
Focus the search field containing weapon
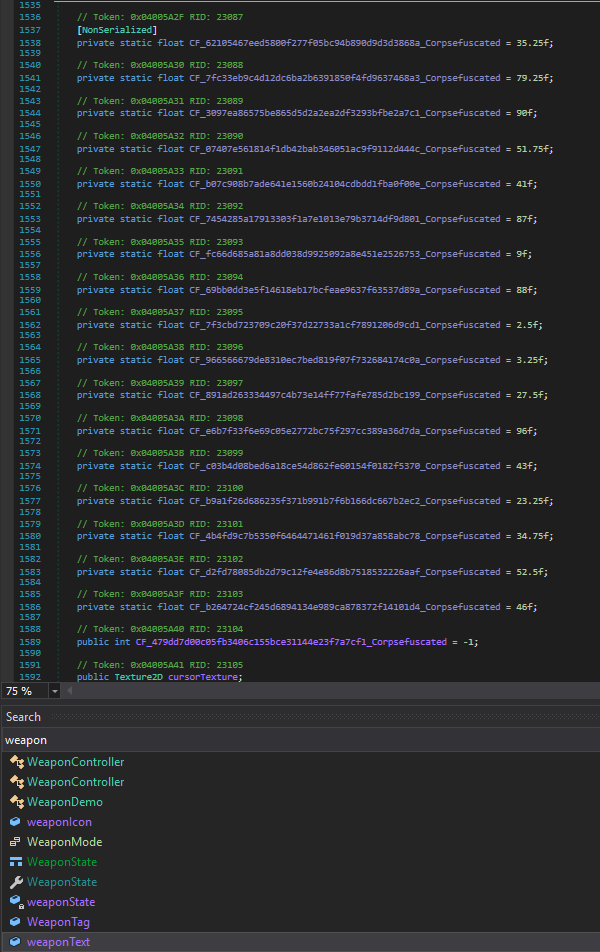[x=300, y=740]
